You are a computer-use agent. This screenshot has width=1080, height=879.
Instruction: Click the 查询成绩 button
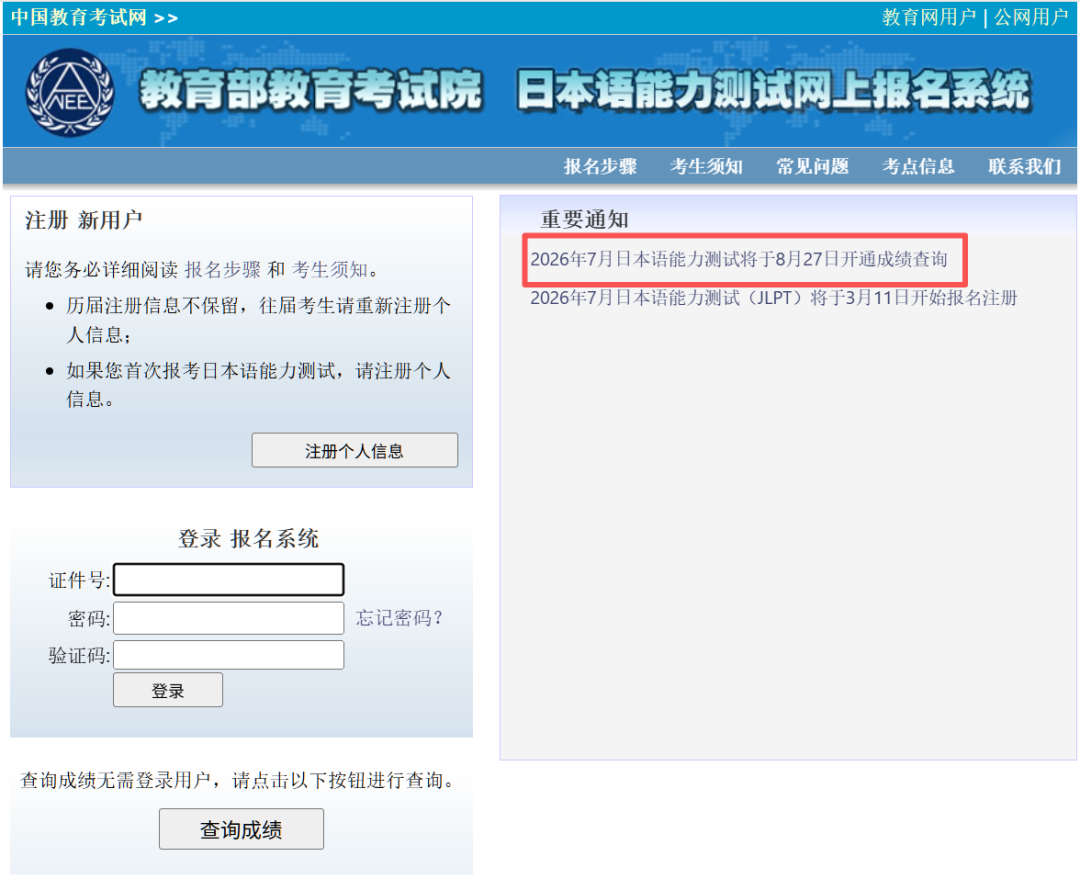tap(241, 829)
